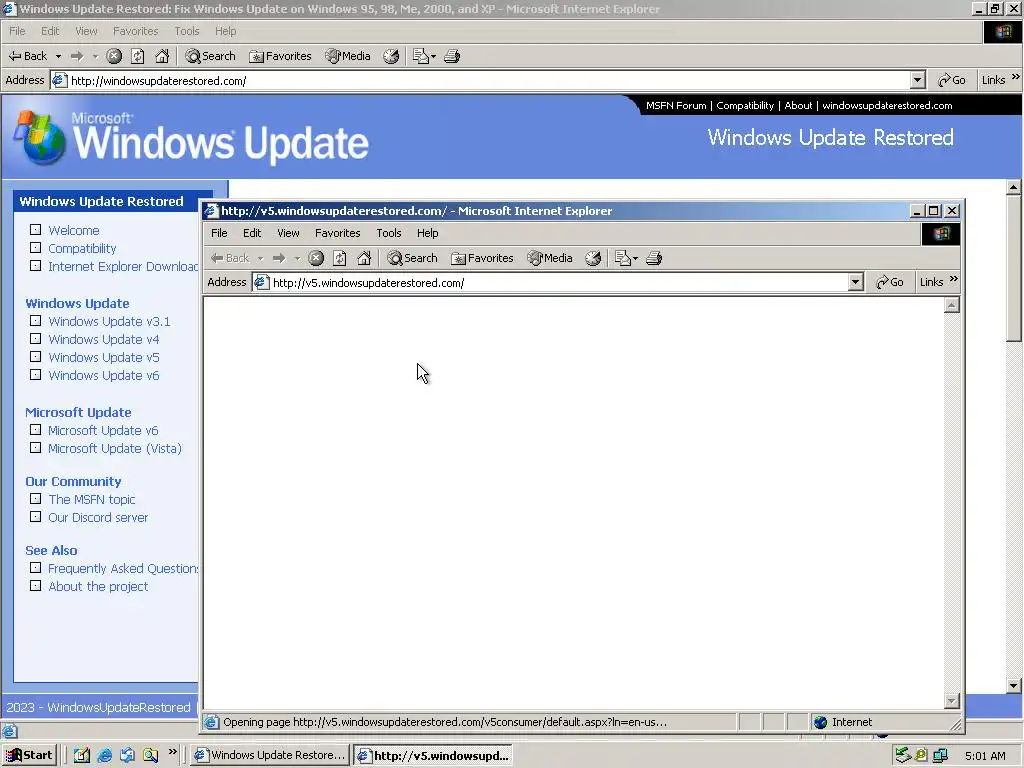Open Media in front v5 window toolbar
This screenshot has height=768, width=1024.
pos(550,258)
